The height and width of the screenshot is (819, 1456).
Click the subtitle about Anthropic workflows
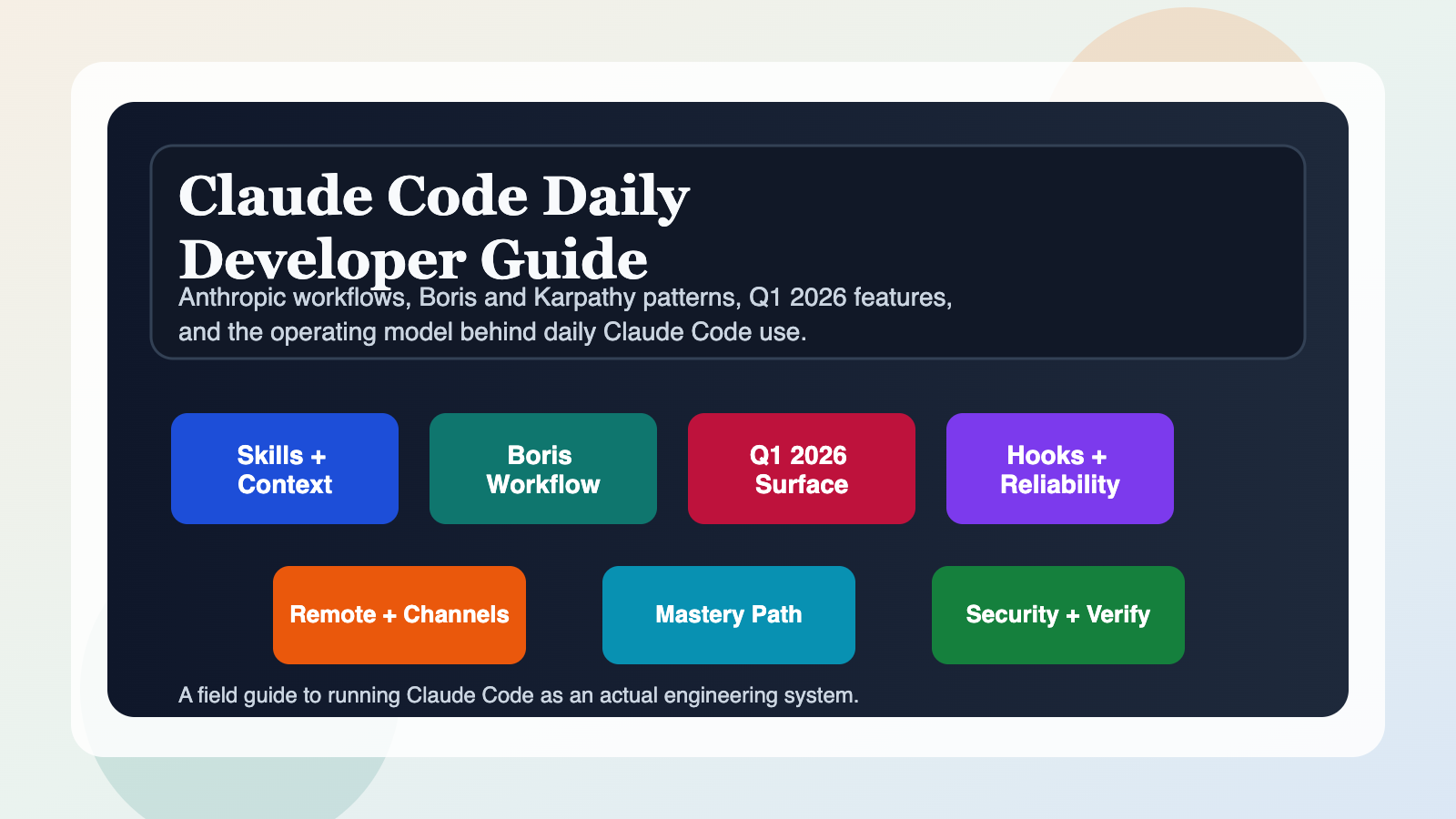point(565,315)
